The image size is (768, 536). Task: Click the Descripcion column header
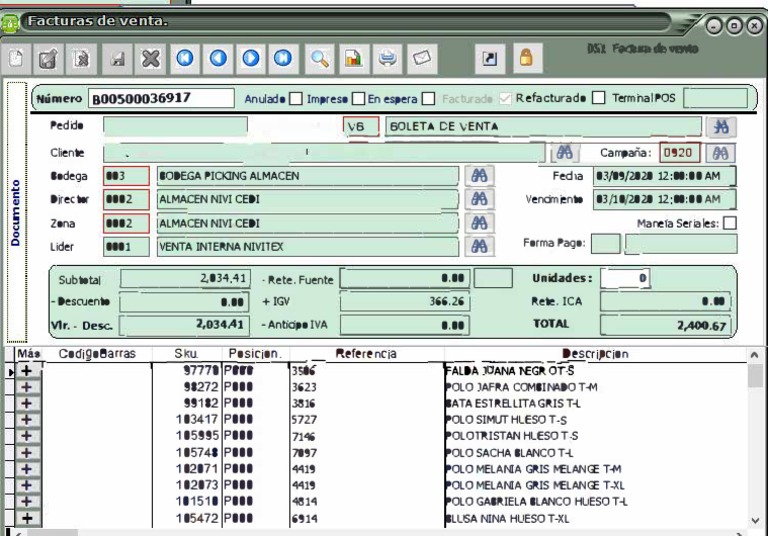click(595, 354)
